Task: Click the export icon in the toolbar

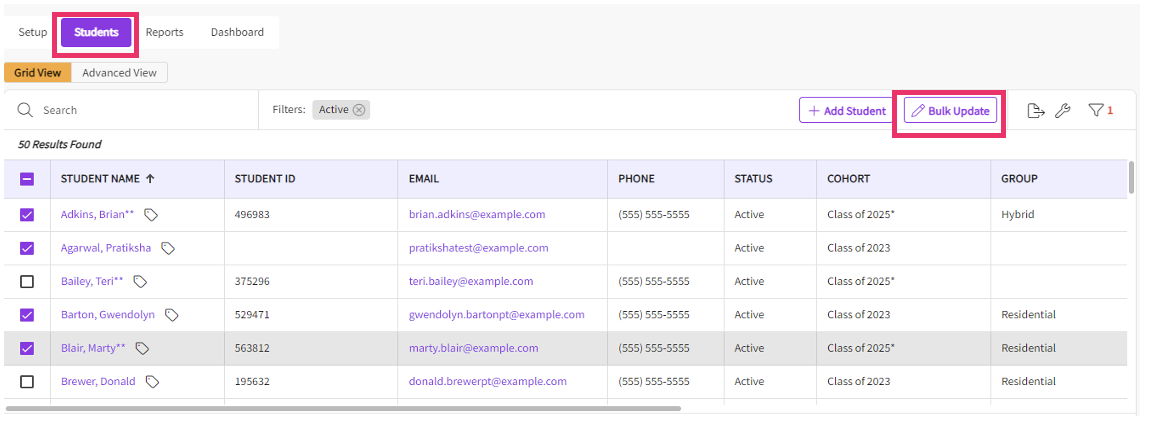Action: click(1036, 111)
